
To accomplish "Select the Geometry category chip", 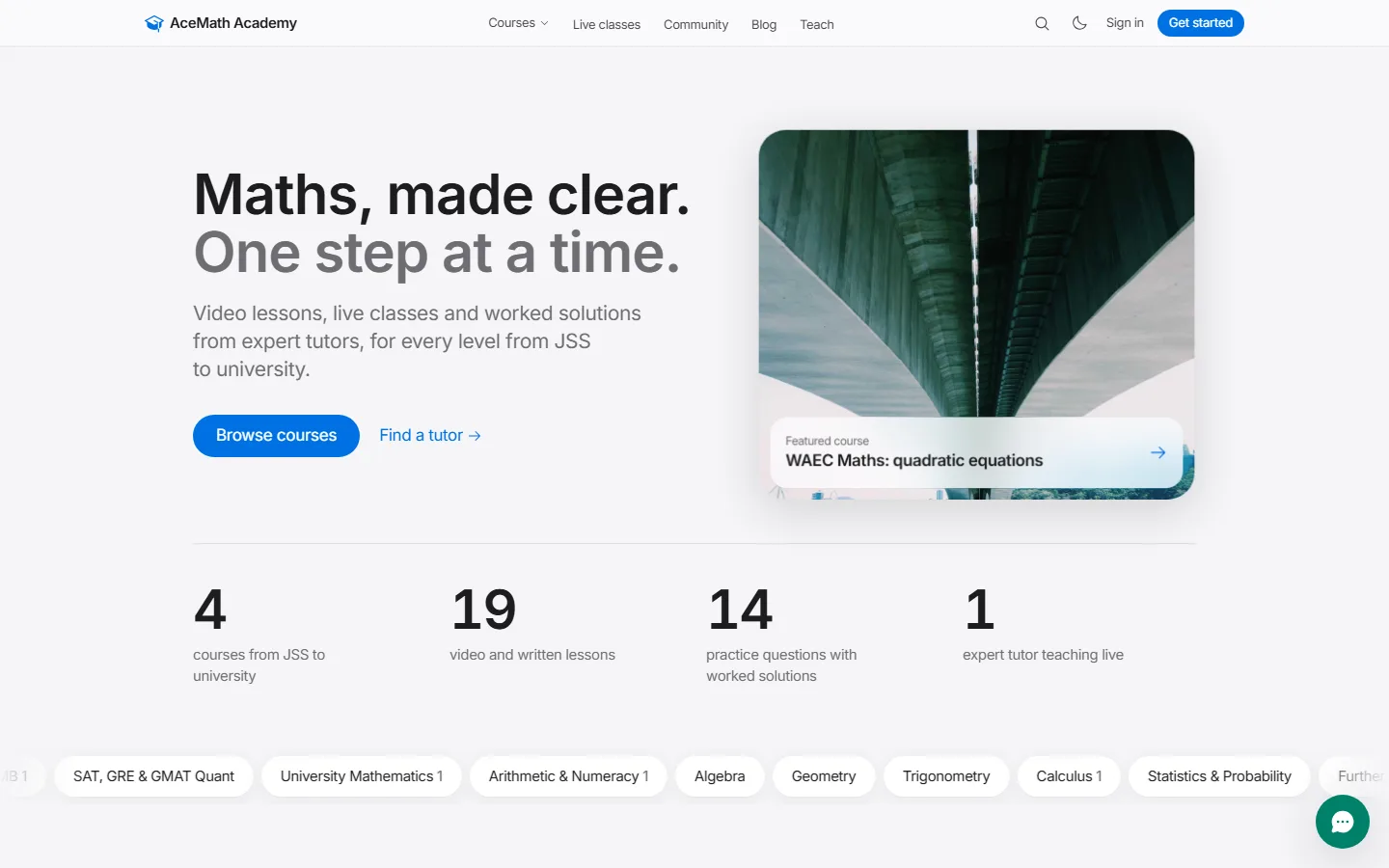I will point(824,776).
